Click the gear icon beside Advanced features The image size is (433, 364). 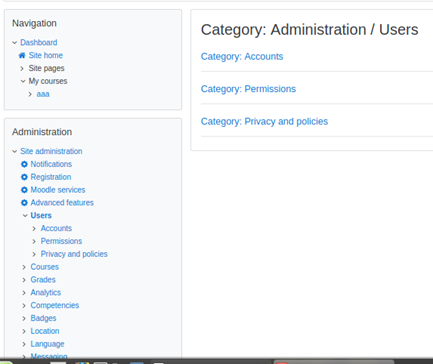(x=24, y=203)
